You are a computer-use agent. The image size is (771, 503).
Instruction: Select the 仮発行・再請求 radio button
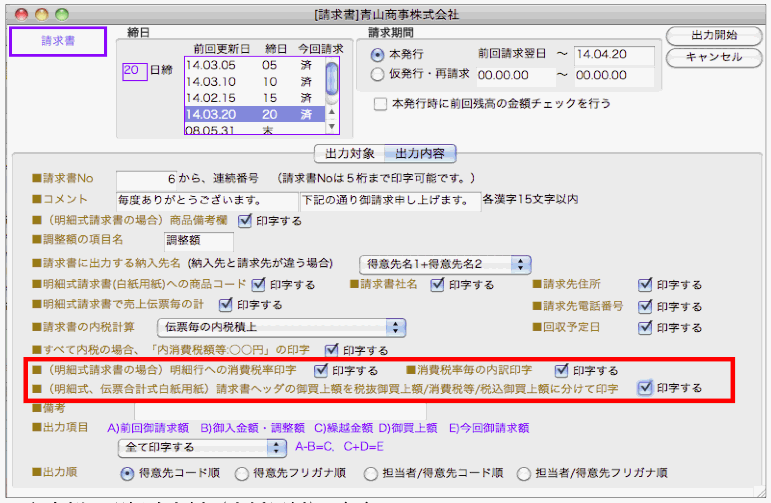pyautogui.click(x=377, y=75)
